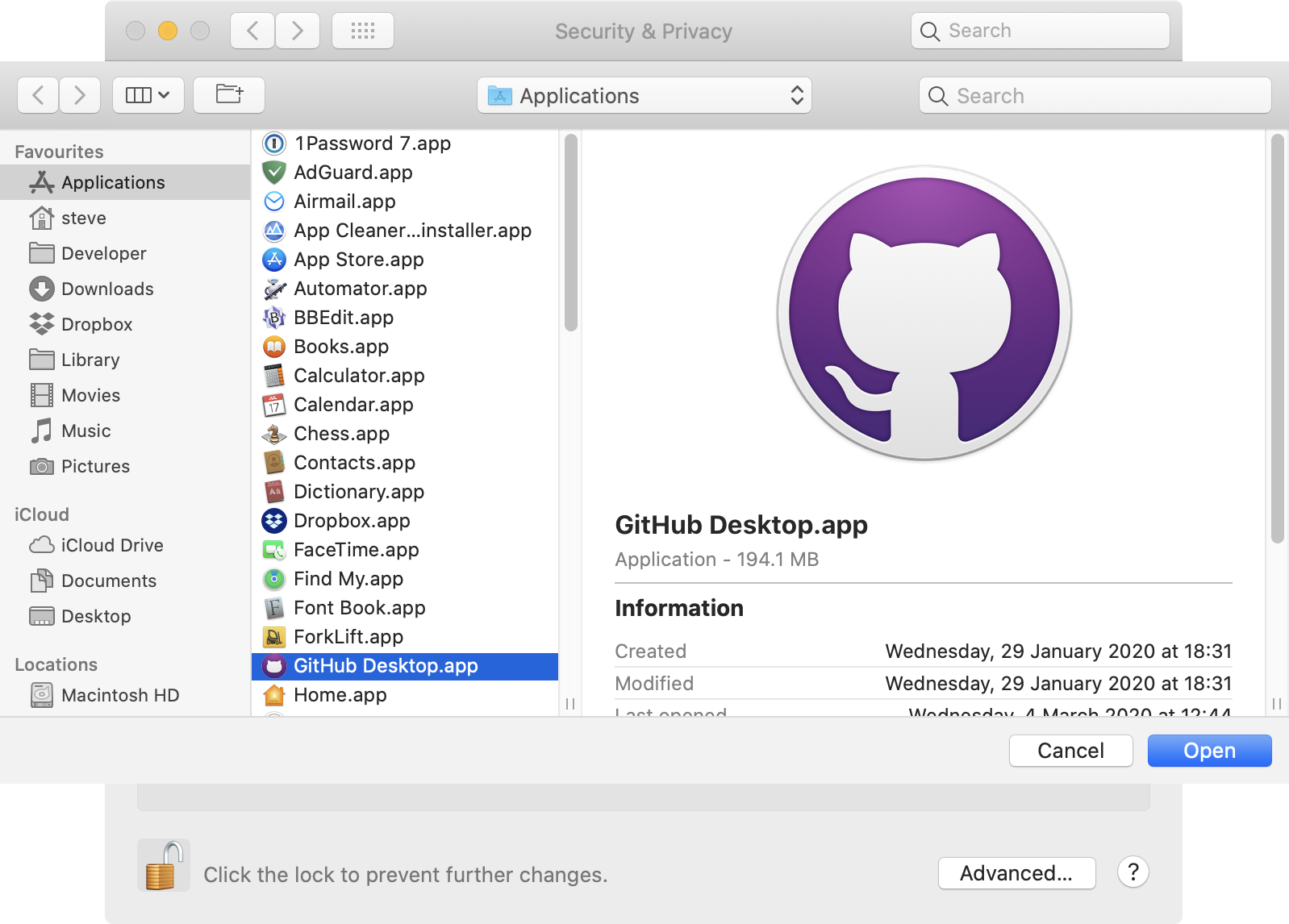Pick Dropbox.app from the list
Viewport: 1289px width, 924px height.
pyautogui.click(x=405, y=521)
